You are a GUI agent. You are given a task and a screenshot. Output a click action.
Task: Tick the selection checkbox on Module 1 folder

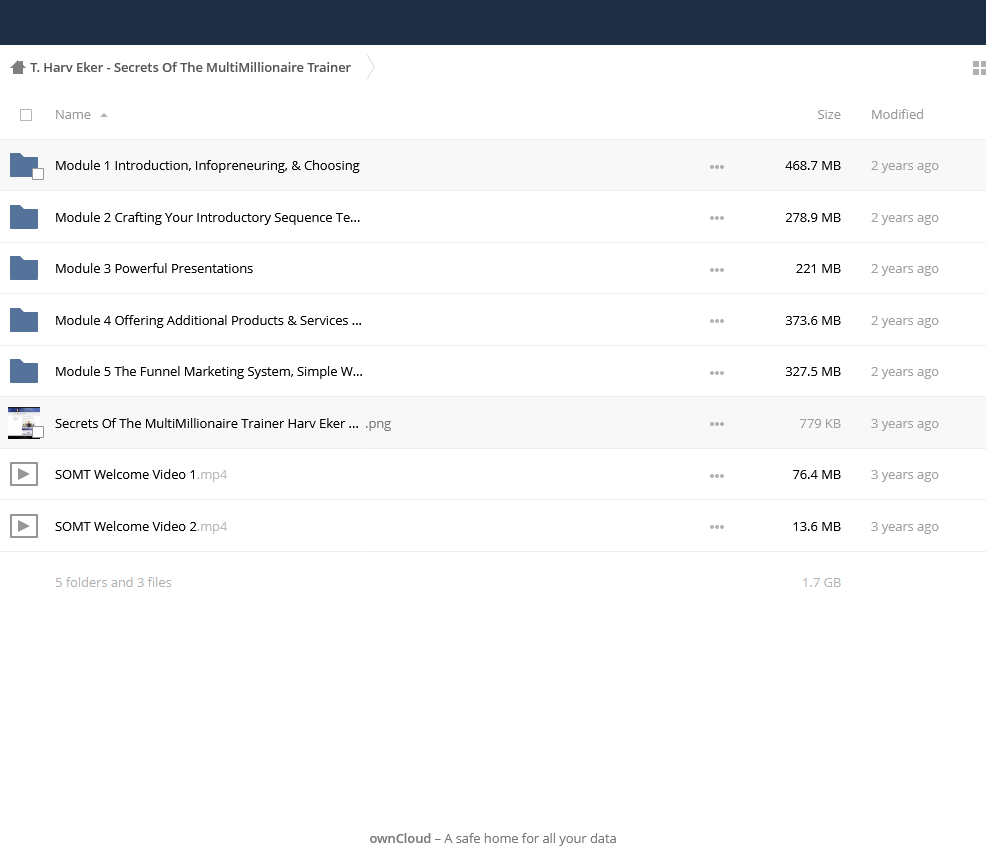click(x=38, y=174)
